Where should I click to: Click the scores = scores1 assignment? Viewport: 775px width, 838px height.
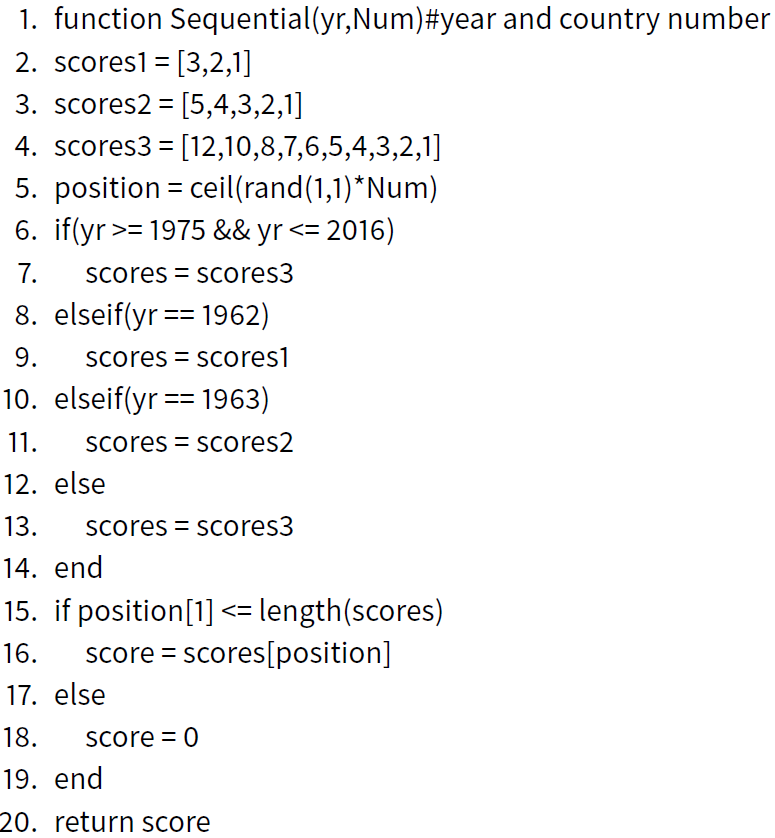coord(187,358)
